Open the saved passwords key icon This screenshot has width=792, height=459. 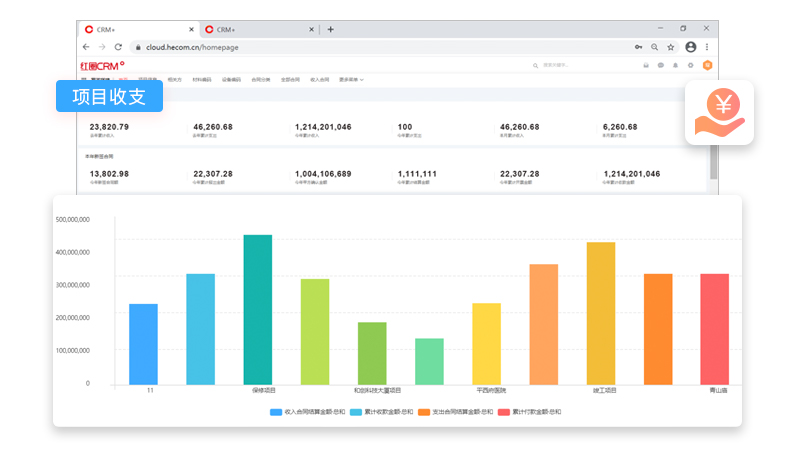[x=638, y=47]
